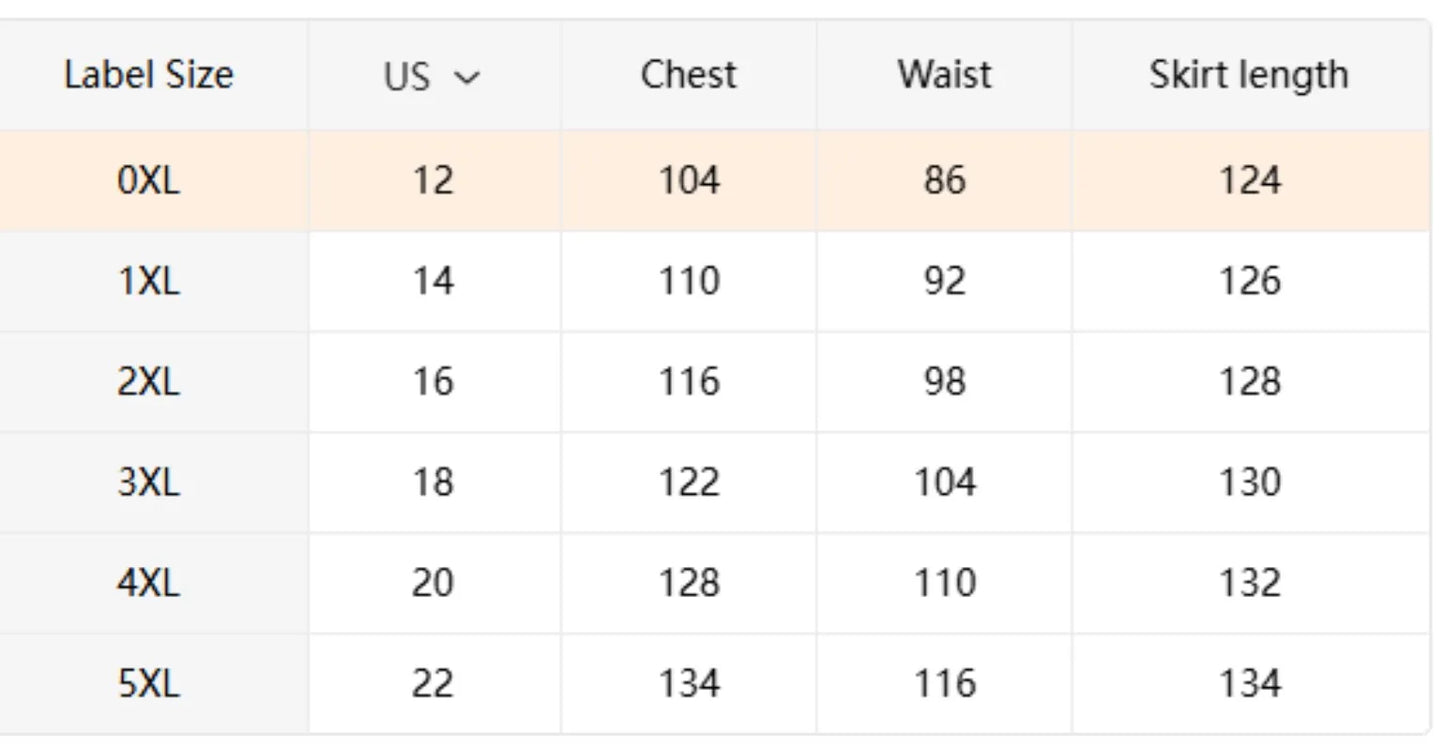Select the 2XL label size cell
Screen dimensions: 1445x751
[149, 382]
